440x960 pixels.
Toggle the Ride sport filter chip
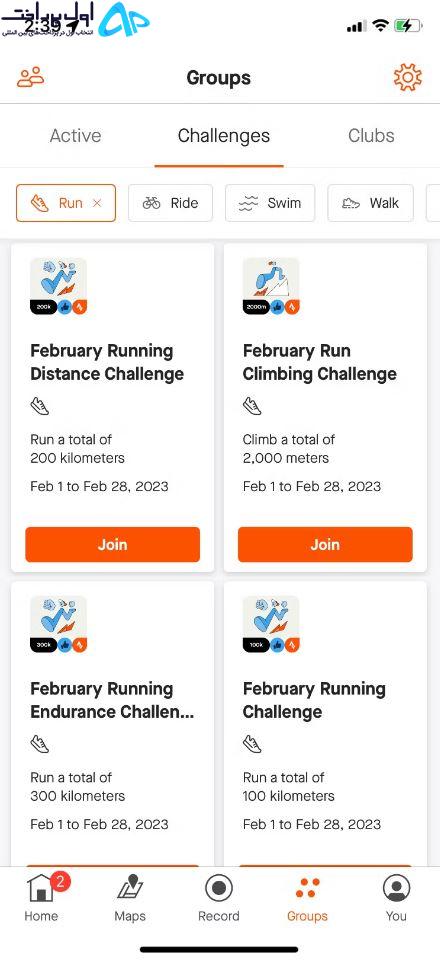tap(171, 203)
